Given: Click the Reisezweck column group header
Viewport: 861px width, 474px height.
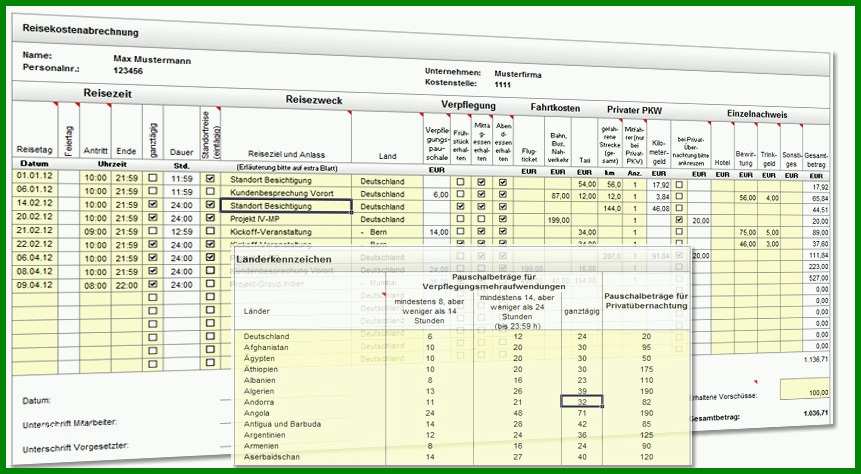Looking at the screenshot, I should pyautogui.click(x=314, y=101).
